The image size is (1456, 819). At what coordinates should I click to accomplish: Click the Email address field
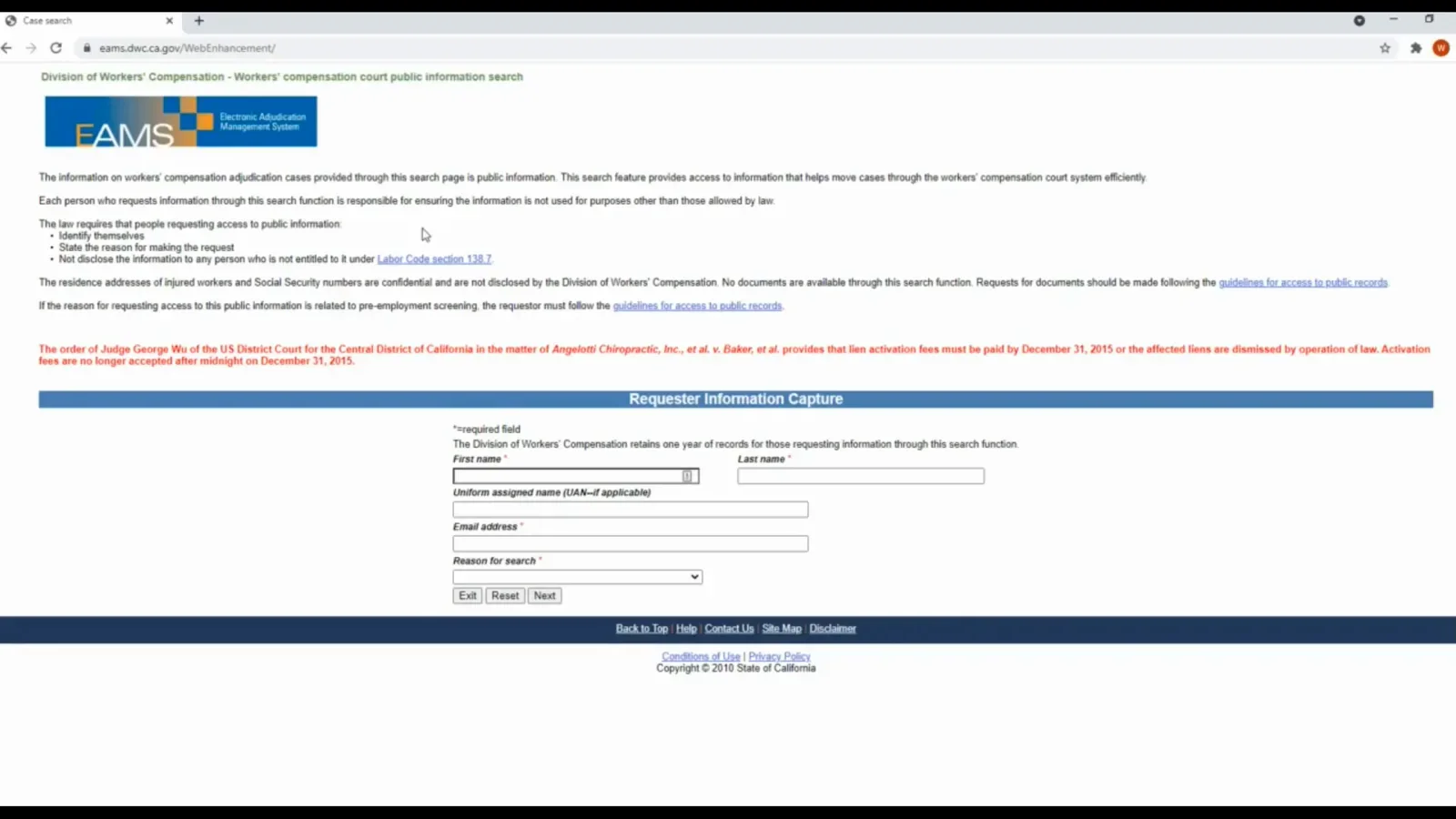pyautogui.click(x=631, y=543)
